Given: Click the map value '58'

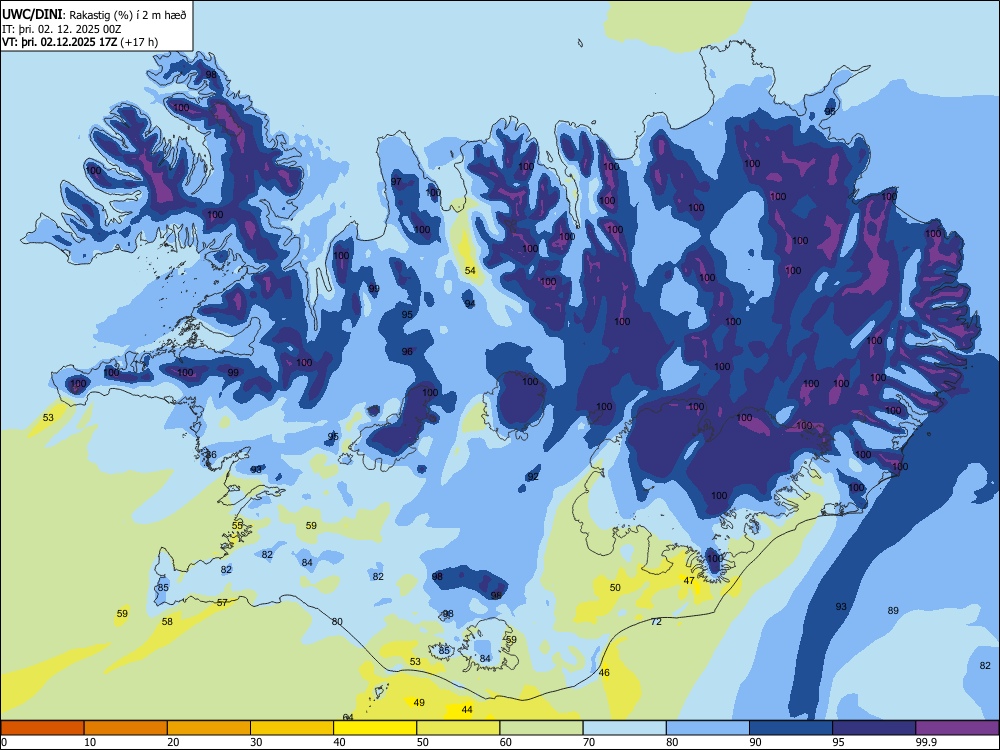Looking at the screenshot, I should pyautogui.click(x=167, y=622).
